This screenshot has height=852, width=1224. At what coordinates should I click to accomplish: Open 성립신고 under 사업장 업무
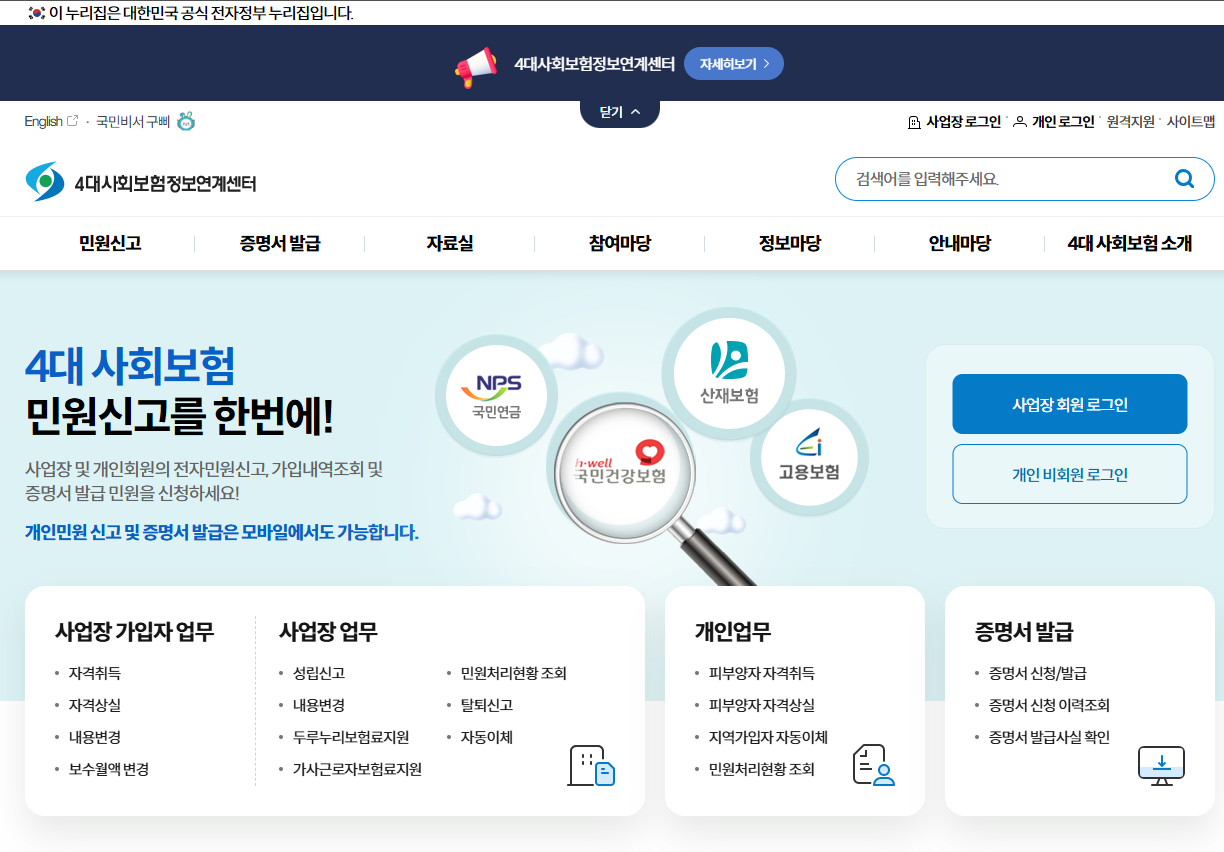coord(319,673)
